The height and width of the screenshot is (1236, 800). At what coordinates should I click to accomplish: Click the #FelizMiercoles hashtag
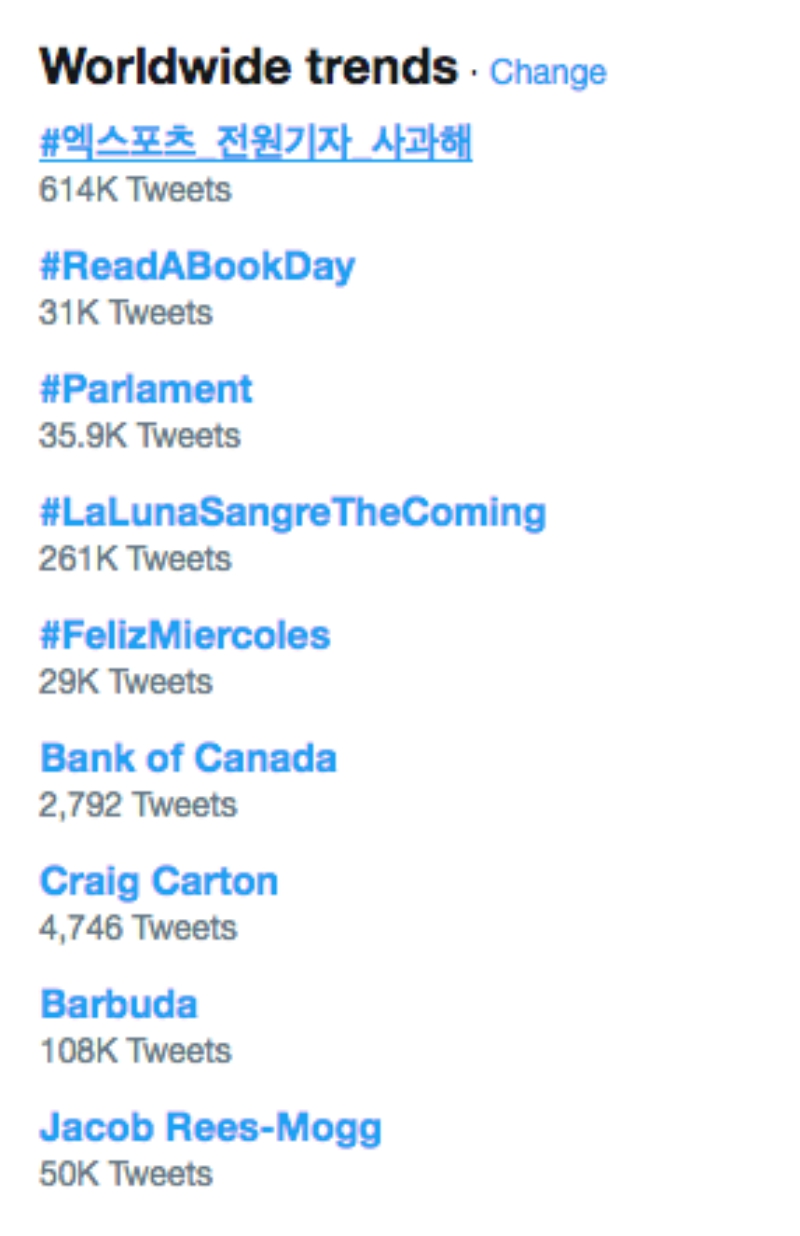coord(185,635)
